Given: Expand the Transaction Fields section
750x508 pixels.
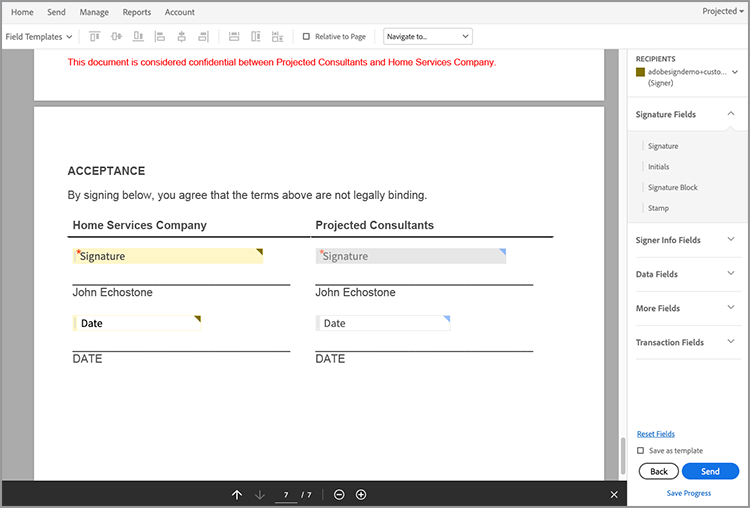Looking at the screenshot, I should pyautogui.click(x=731, y=341).
